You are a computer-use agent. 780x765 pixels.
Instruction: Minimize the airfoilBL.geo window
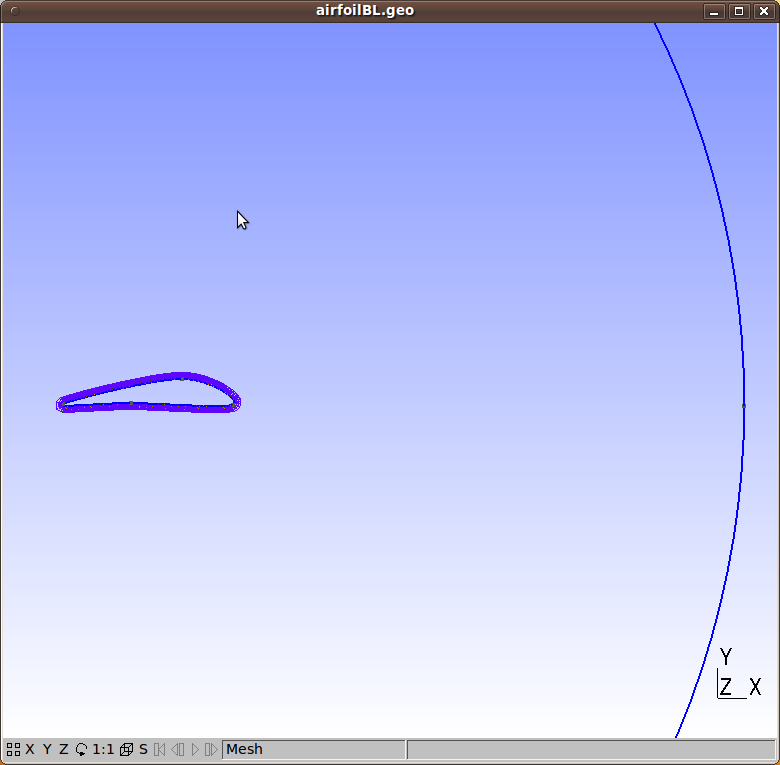tap(714, 11)
